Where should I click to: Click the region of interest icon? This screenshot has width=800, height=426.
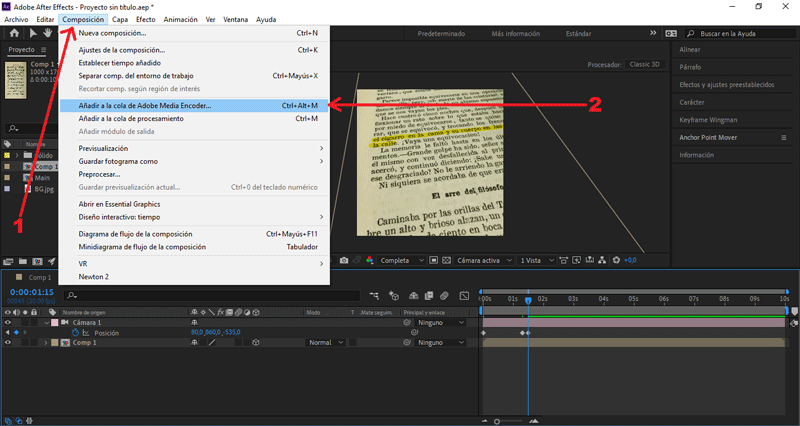[x=434, y=260]
